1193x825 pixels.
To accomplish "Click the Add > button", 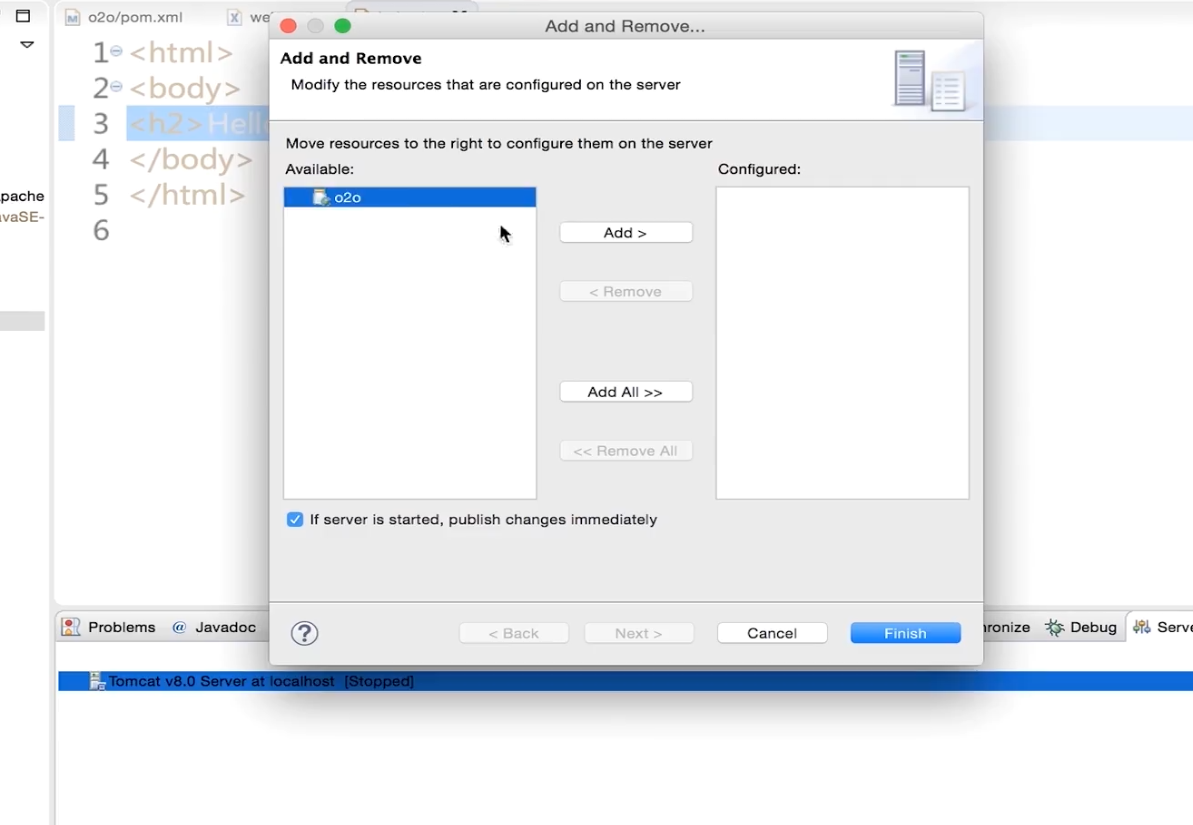I will pos(625,232).
